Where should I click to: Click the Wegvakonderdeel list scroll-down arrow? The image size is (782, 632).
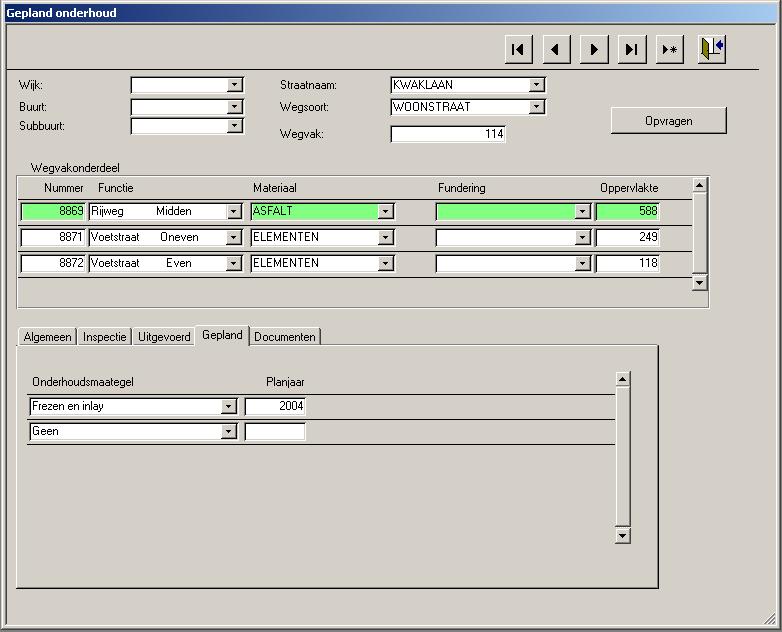pos(700,283)
